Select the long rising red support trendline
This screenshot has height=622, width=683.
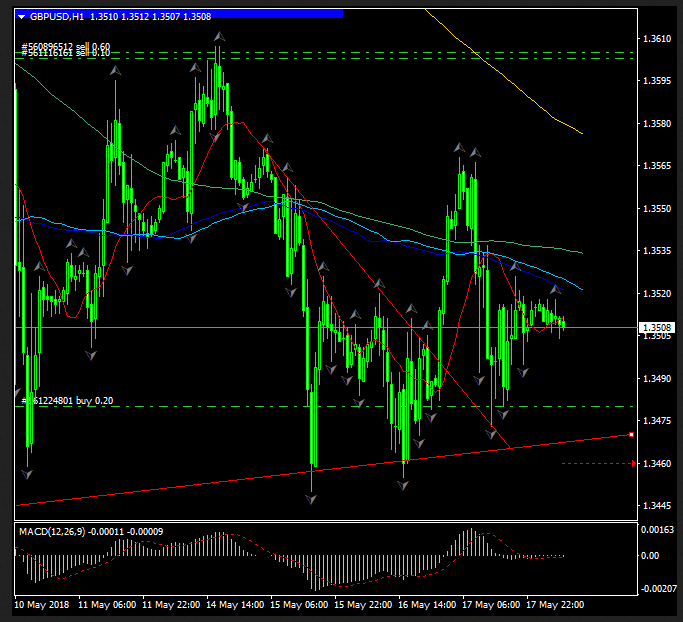(x=300, y=474)
